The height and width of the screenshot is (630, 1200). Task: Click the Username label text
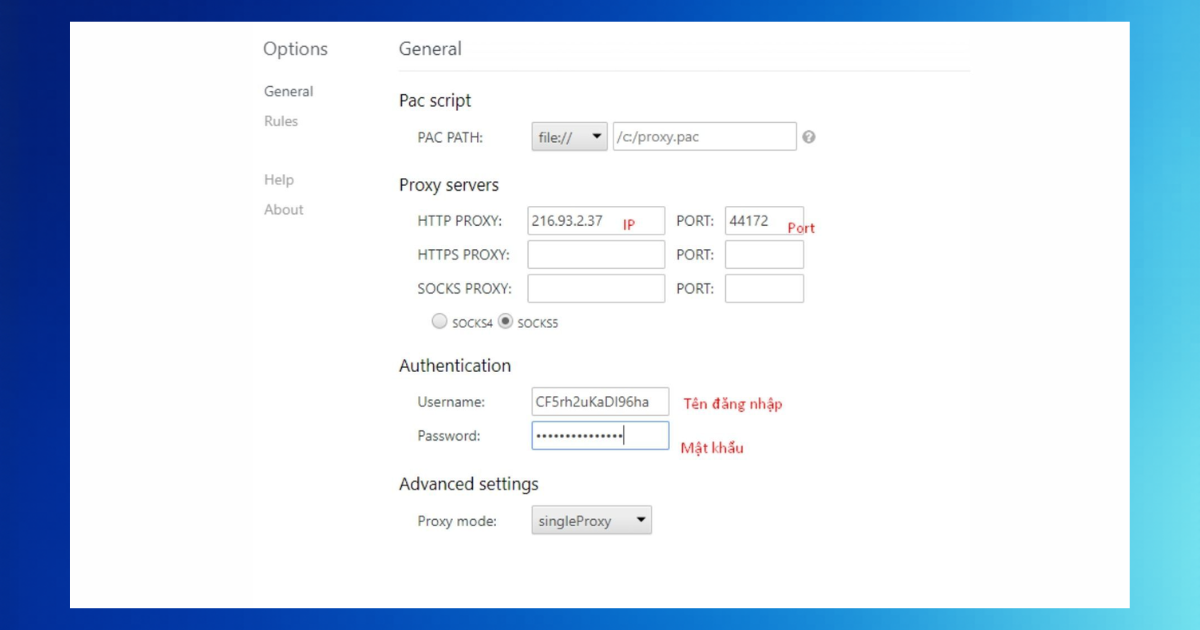coord(451,402)
